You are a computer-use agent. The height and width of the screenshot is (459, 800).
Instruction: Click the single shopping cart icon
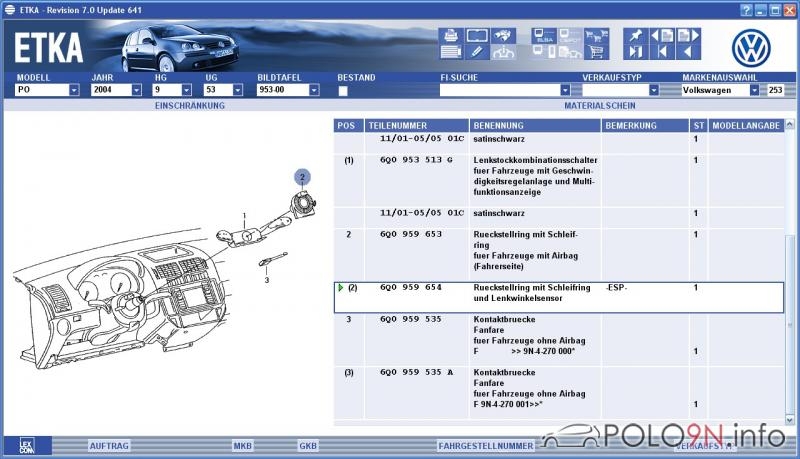pos(597,53)
